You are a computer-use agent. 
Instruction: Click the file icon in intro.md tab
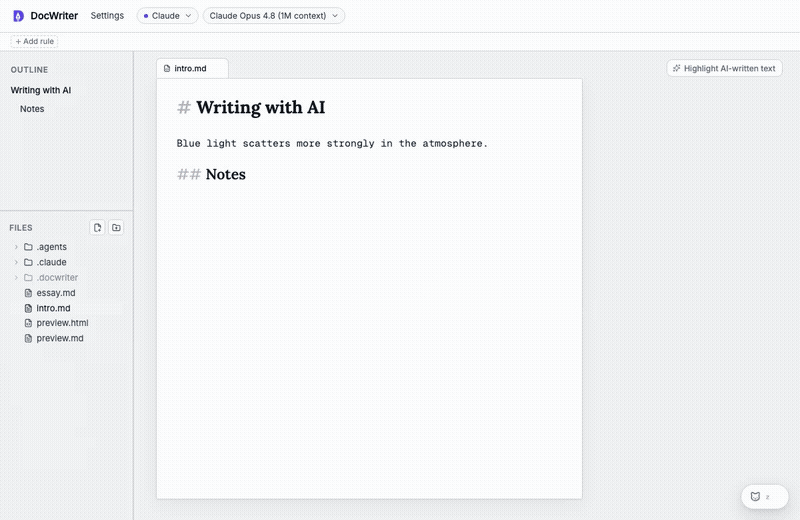(167, 68)
